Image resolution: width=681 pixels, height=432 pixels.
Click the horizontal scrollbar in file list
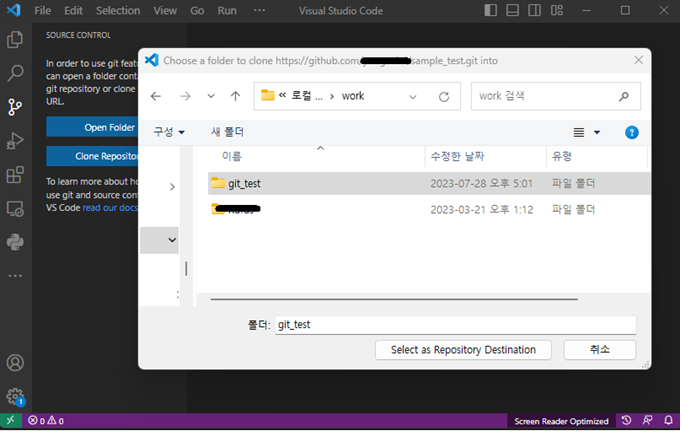pyautogui.click(x=394, y=299)
